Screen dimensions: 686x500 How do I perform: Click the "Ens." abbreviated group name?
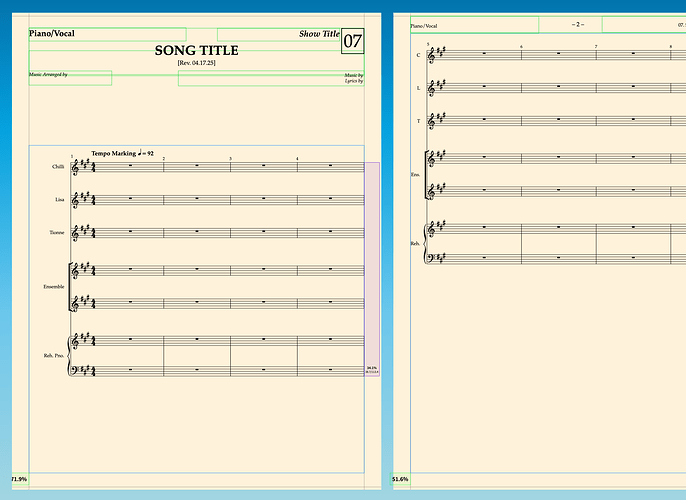pyautogui.click(x=415, y=175)
